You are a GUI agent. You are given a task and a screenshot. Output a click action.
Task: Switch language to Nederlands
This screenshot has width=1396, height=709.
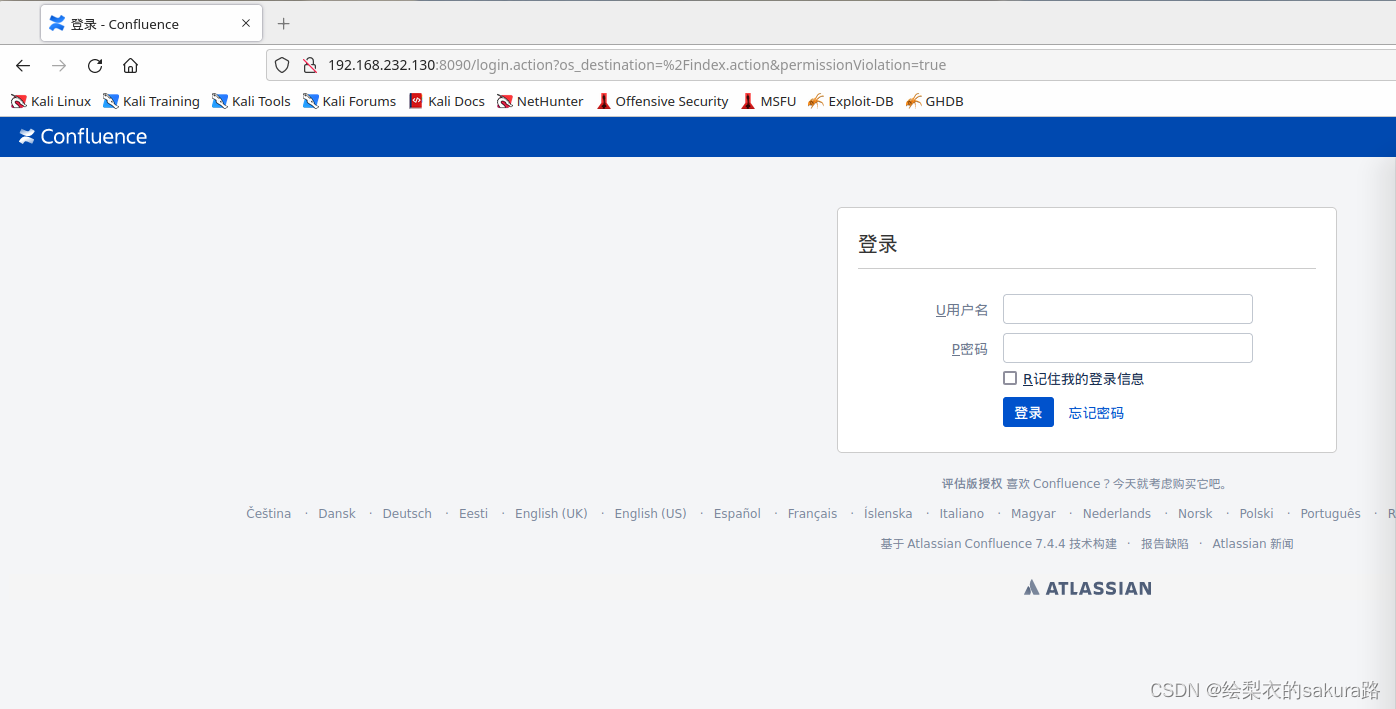coord(1117,514)
